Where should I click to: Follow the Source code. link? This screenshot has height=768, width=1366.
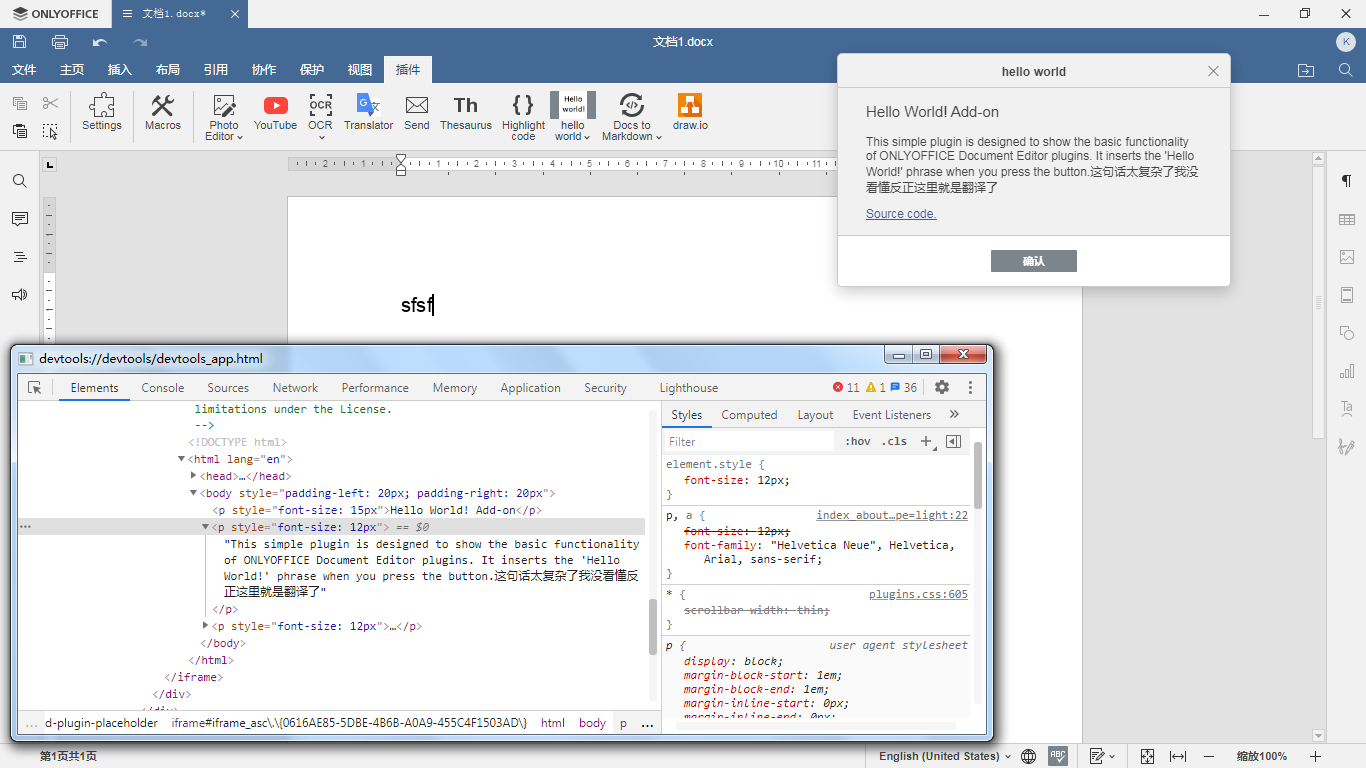[901, 214]
